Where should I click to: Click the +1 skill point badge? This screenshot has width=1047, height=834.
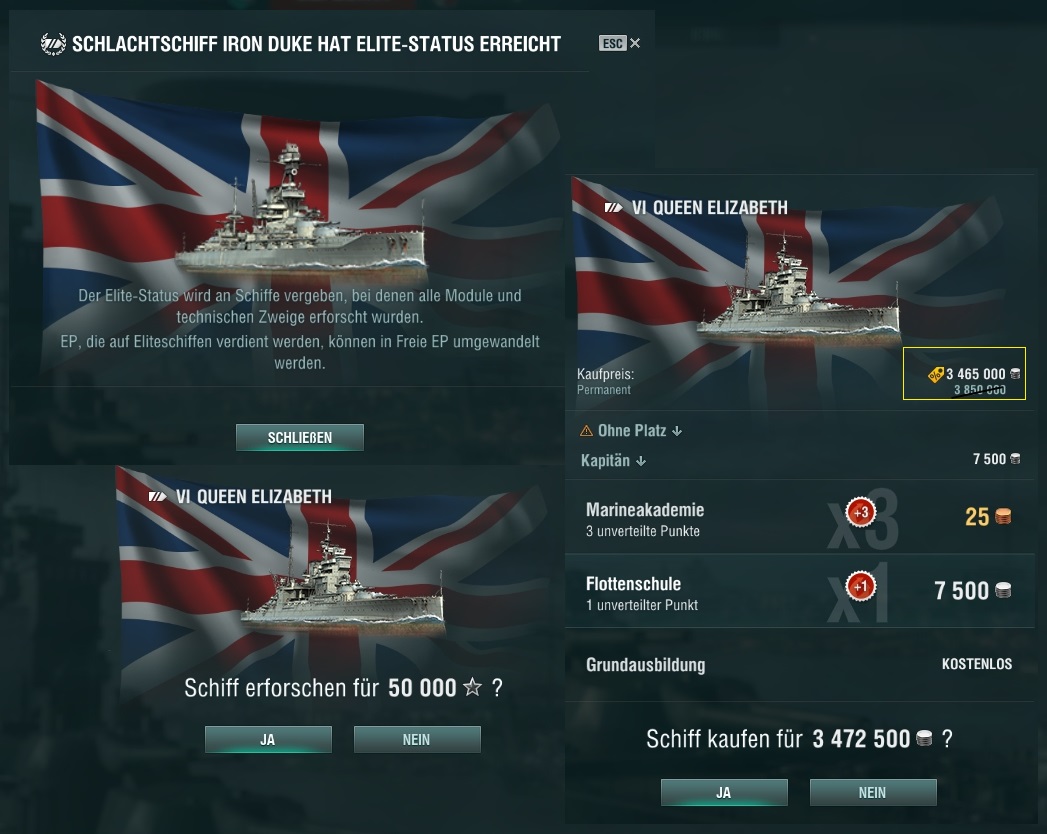[x=861, y=586]
